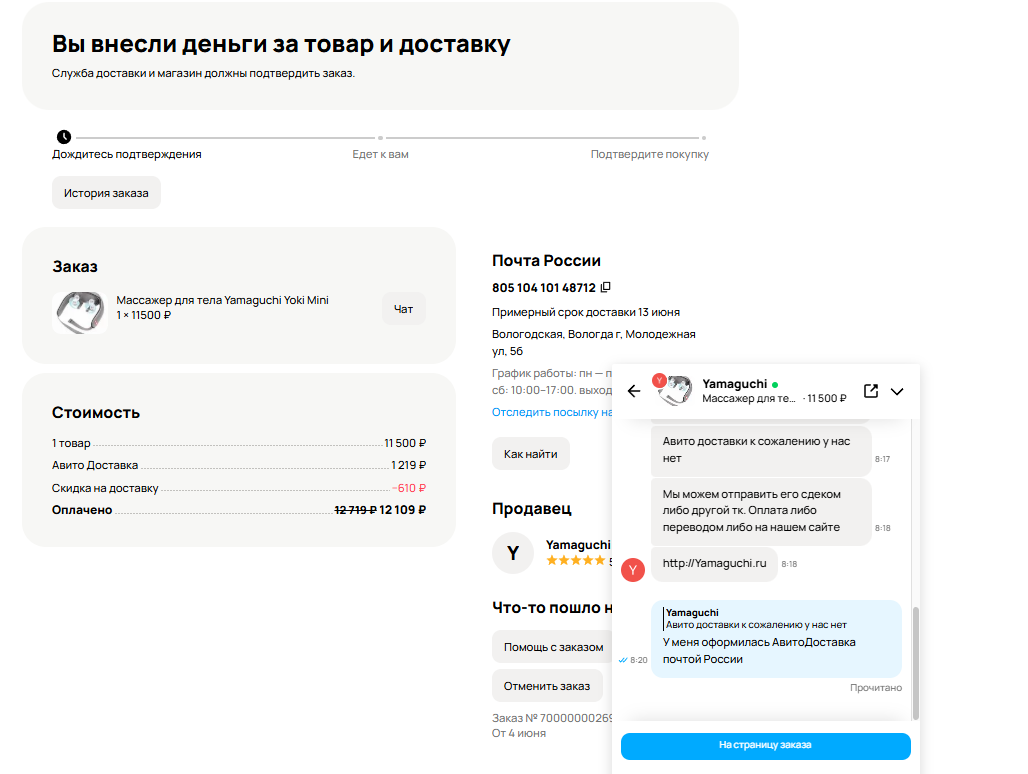Open chat in new window icon
Image resolution: width=1028 pixels, height=774 pixels.
pos(871,391)
